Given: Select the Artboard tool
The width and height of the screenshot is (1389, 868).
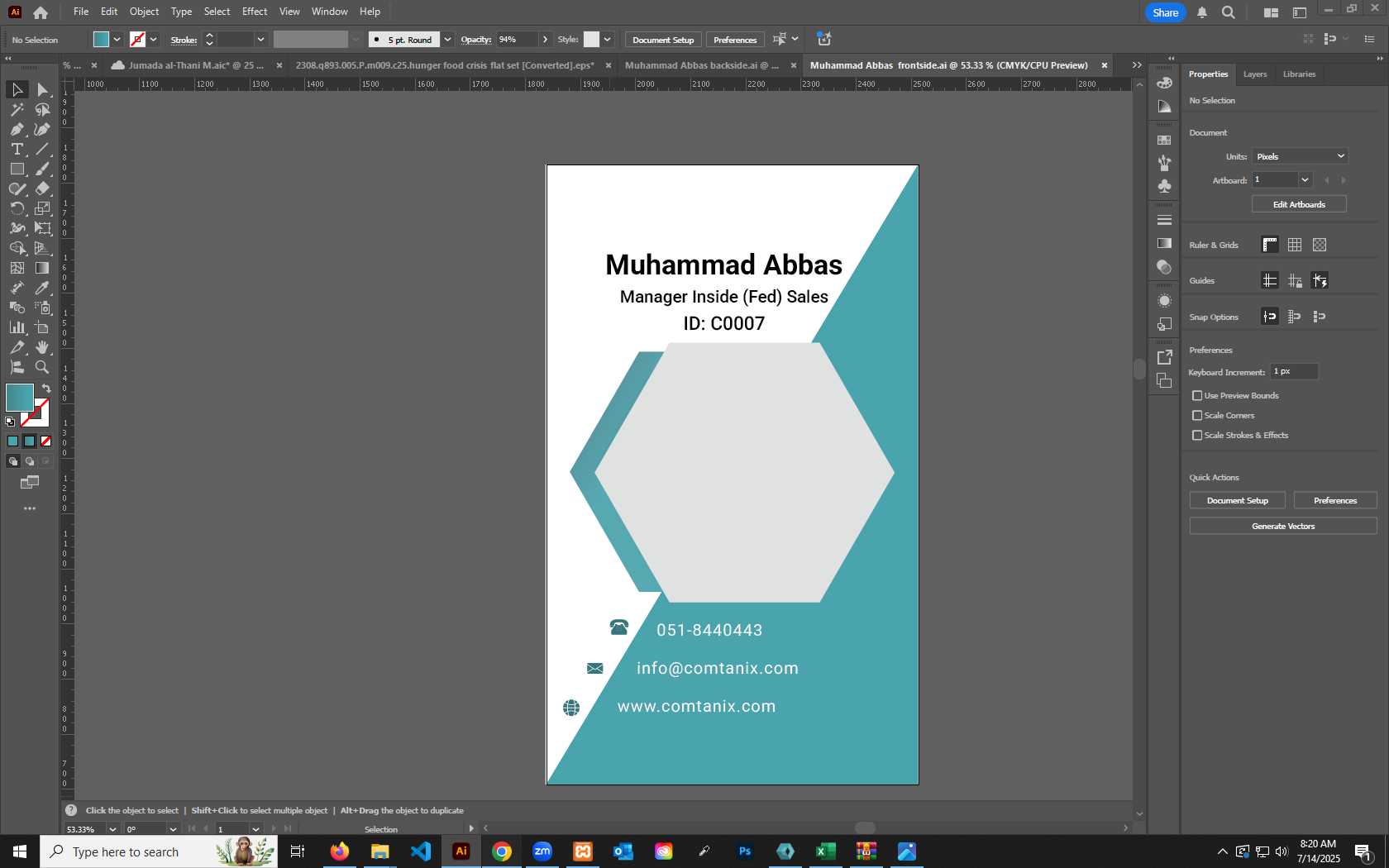Looking at the screenshot, I should [x=42, y=327].
